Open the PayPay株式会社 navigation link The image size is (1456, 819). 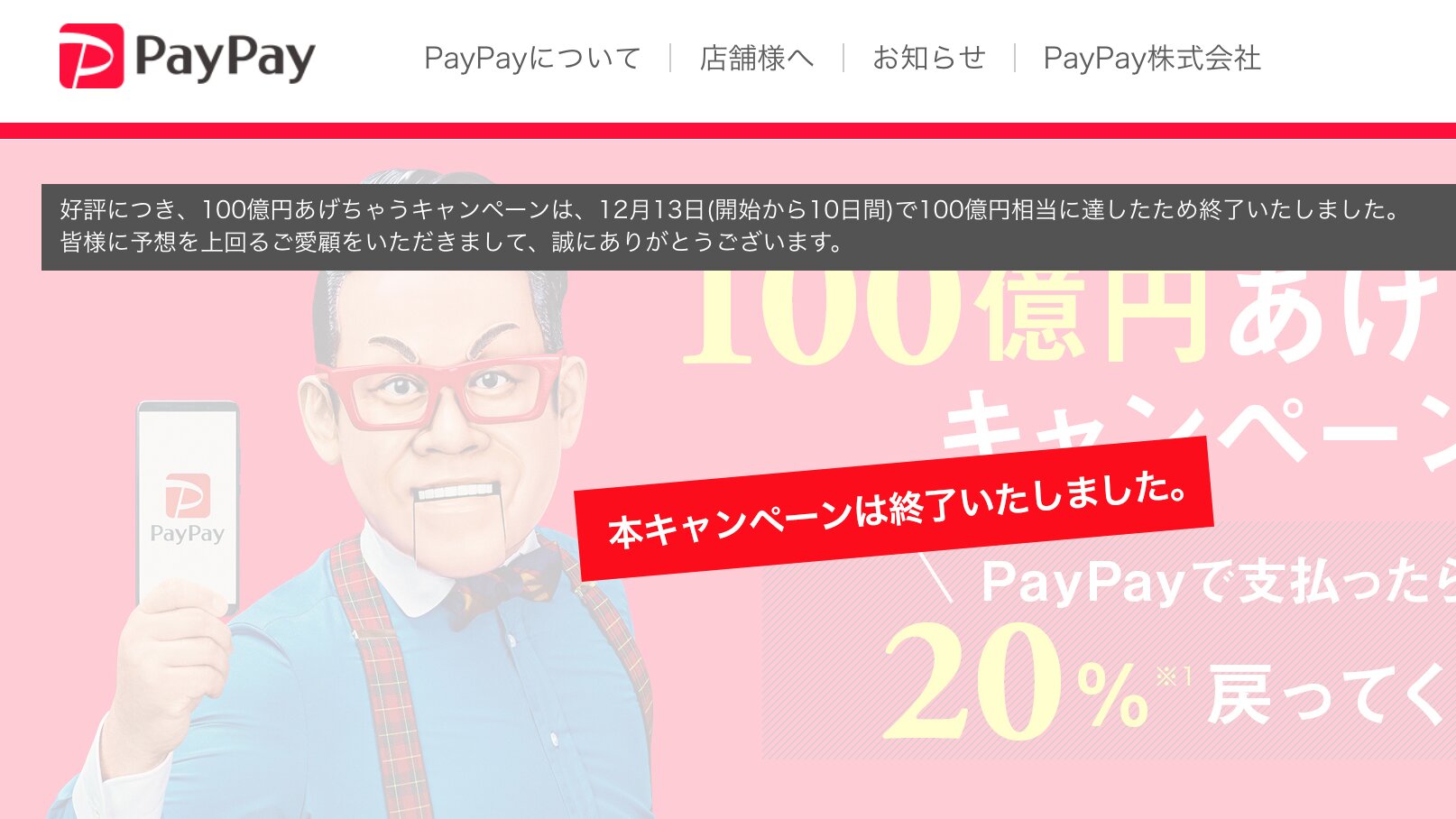tap(1152, 58)
